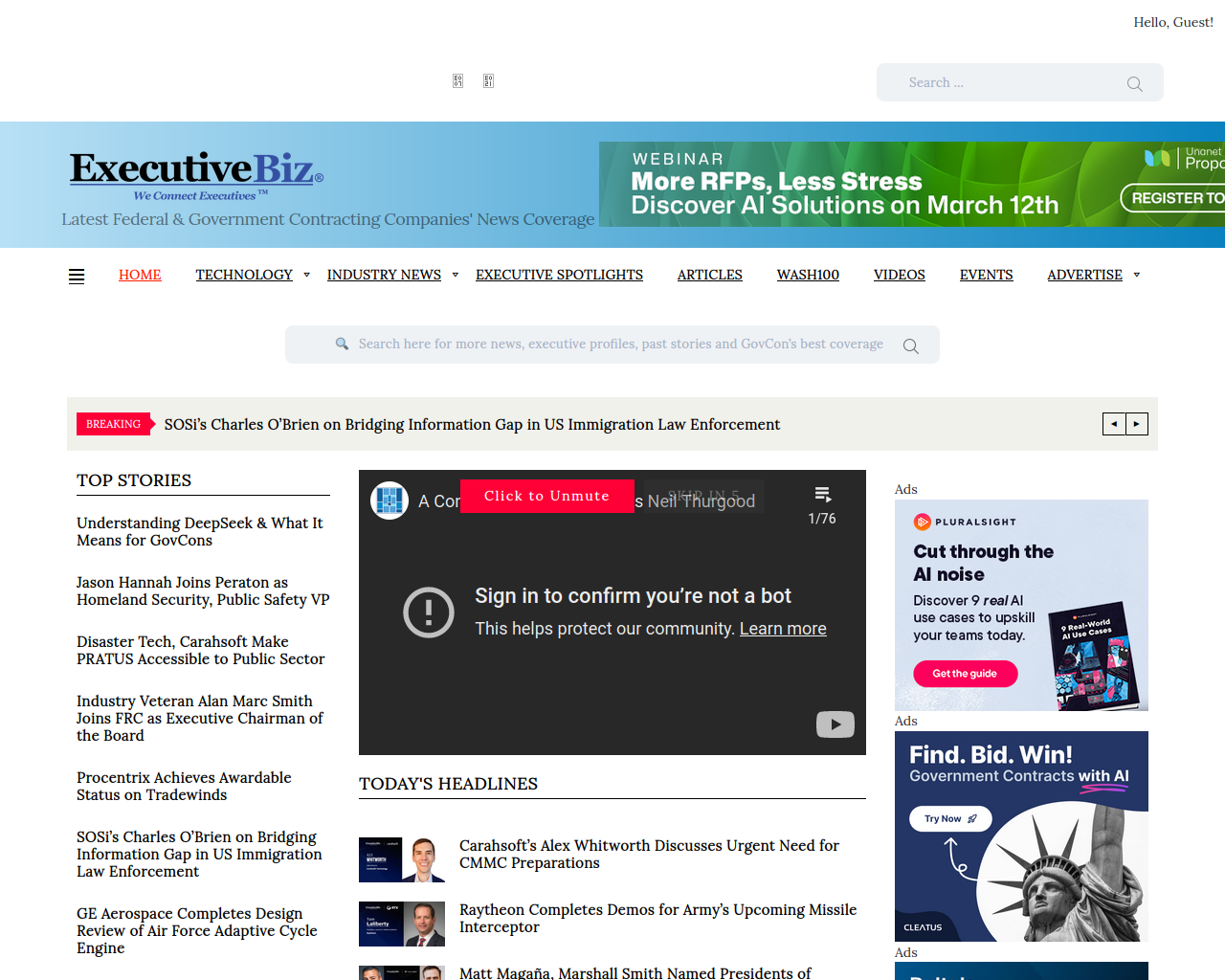This screenshot has height=980, width=1225.
Task: Open the hamburger menu icon
Action: [x=77, y=276]
